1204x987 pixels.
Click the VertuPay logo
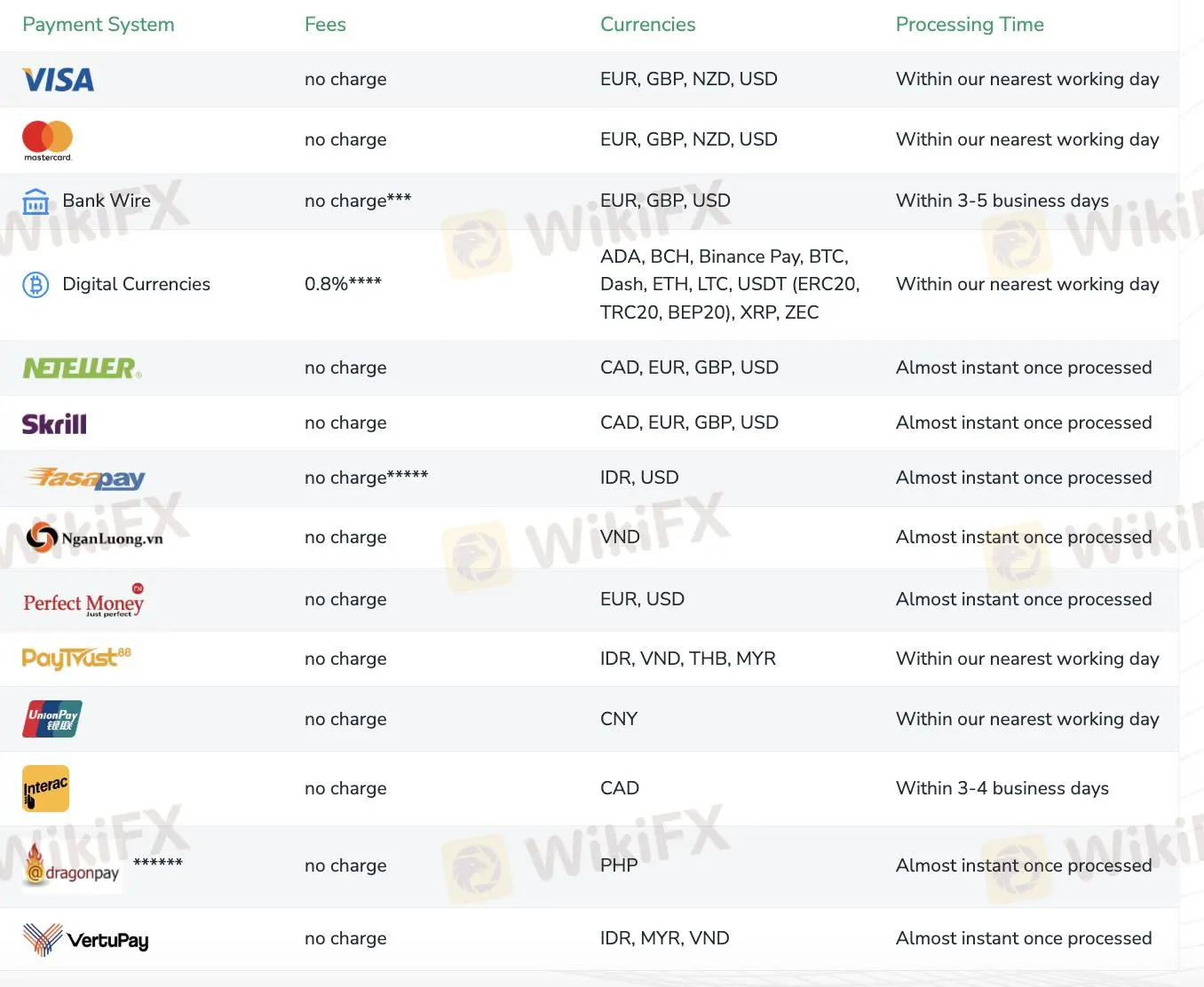click(x=85, y=939)
